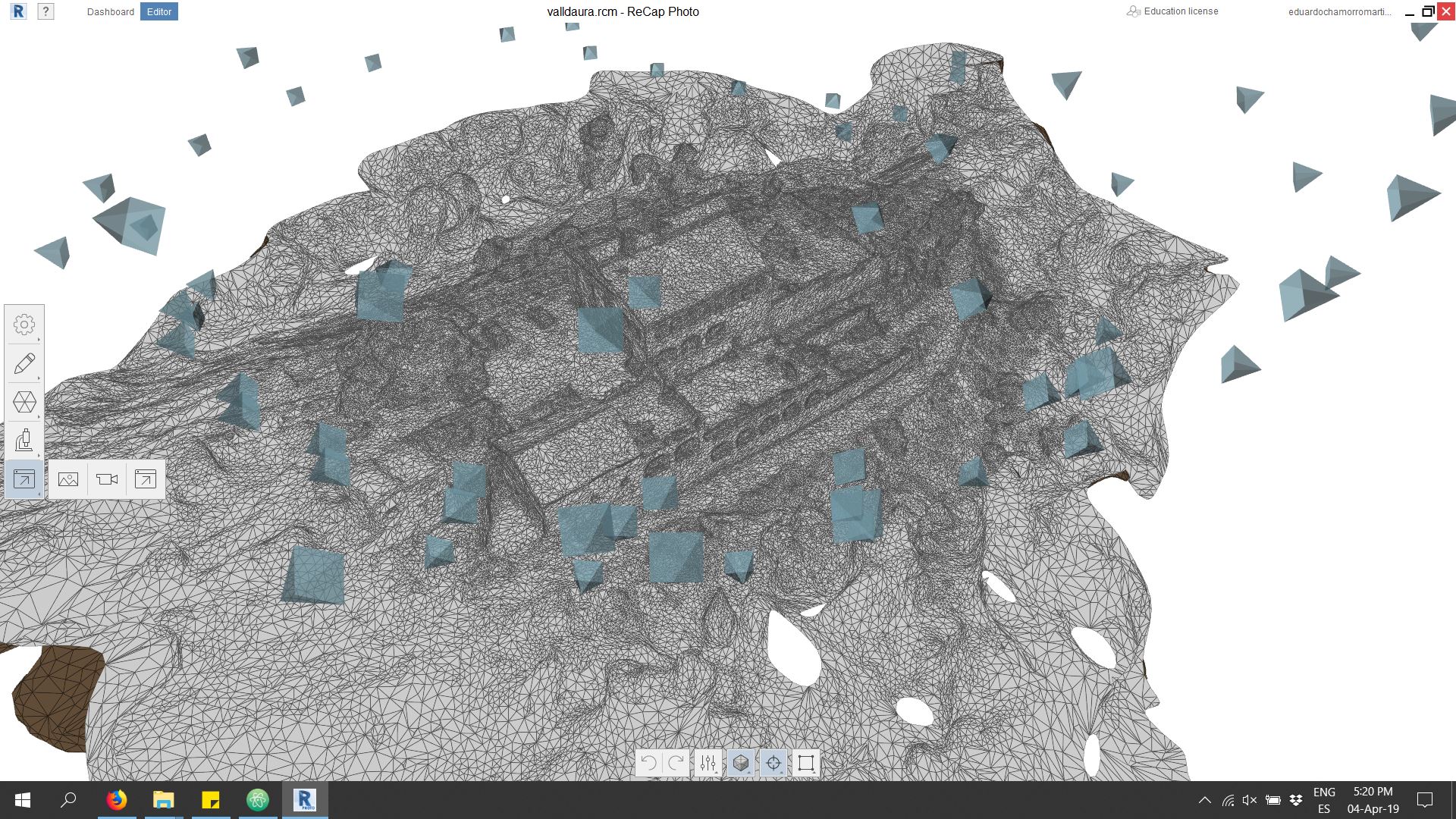Open the Analyze microscope tool
The image size is (1456, 819).
tap(24, 441)
